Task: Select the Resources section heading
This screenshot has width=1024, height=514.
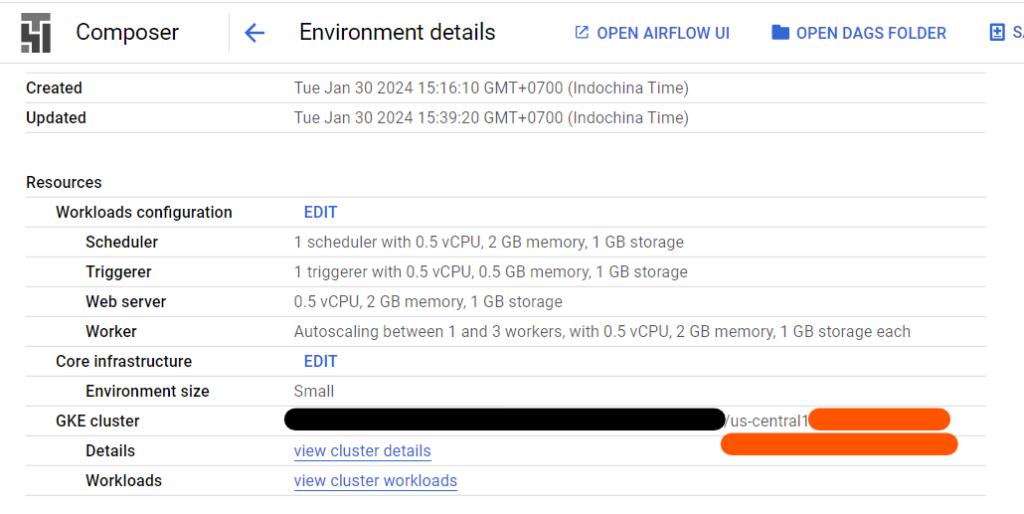Action: coord(64,183)
